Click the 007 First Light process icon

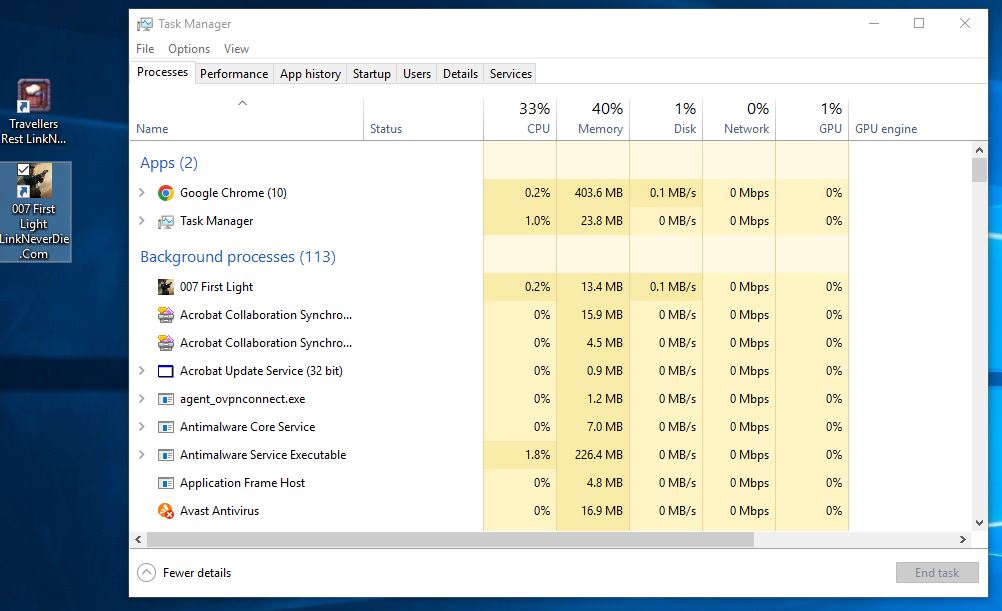(166, 287)
